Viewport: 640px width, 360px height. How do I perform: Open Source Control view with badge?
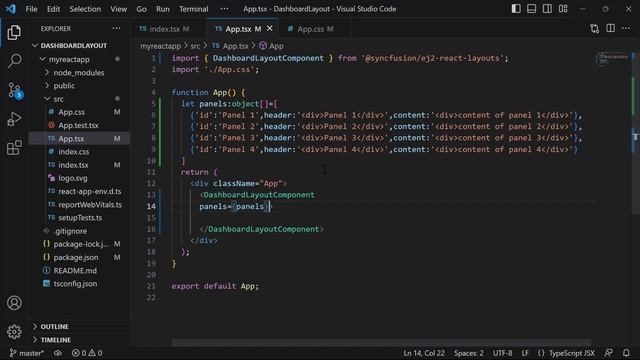[15, 90]
